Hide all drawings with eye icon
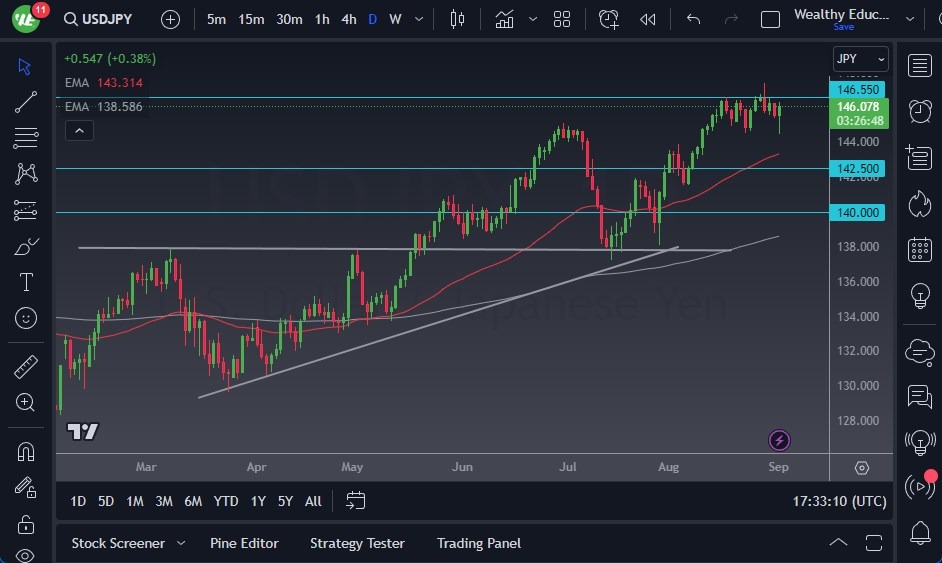 pyautogui.click(x=26, y=555)
